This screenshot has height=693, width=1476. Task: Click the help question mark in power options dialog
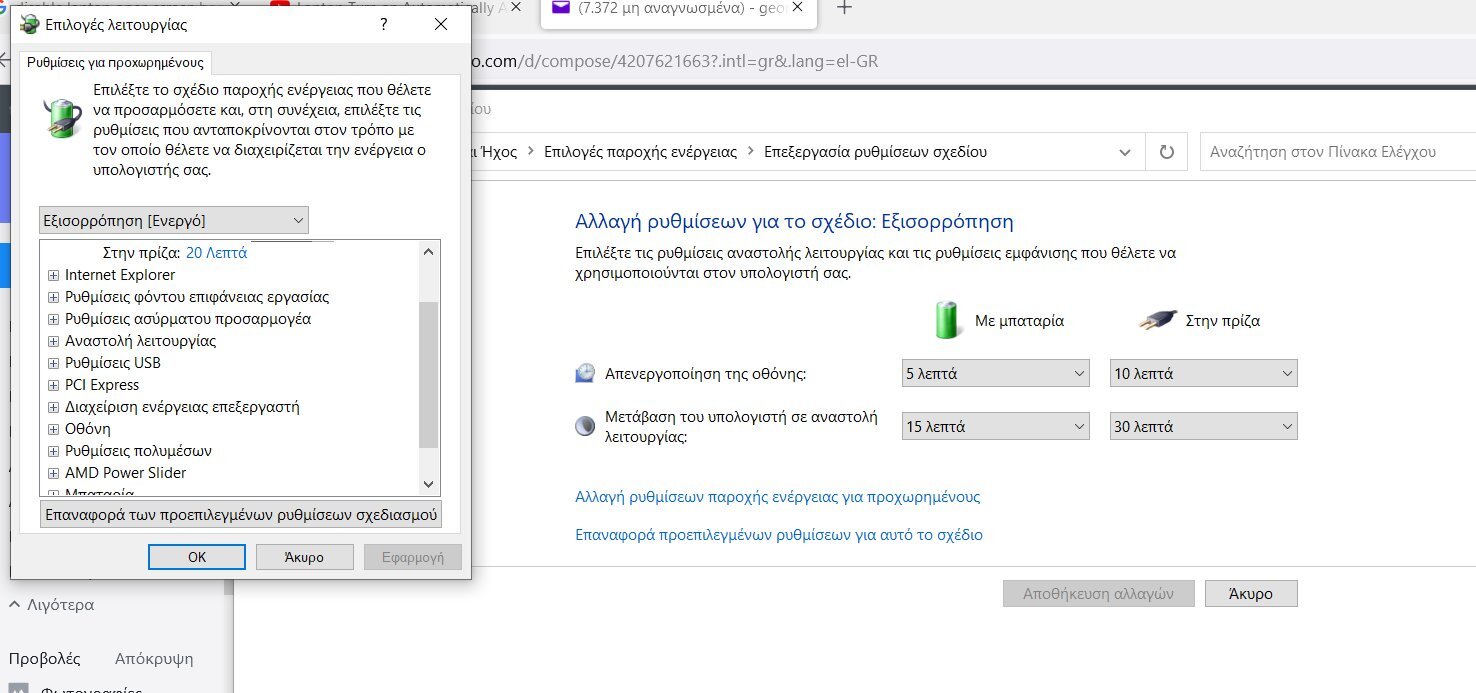384,25
